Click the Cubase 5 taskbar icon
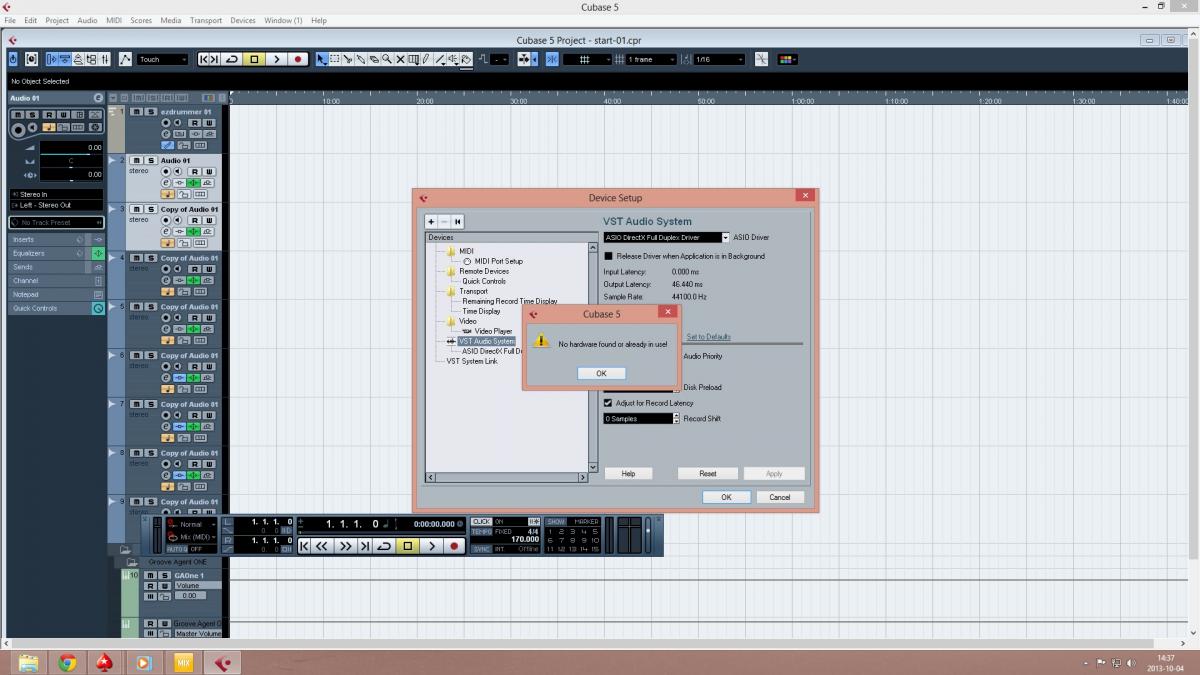Screen dimensions: 1200x675 pyautogui.click(x=223, y=662)
